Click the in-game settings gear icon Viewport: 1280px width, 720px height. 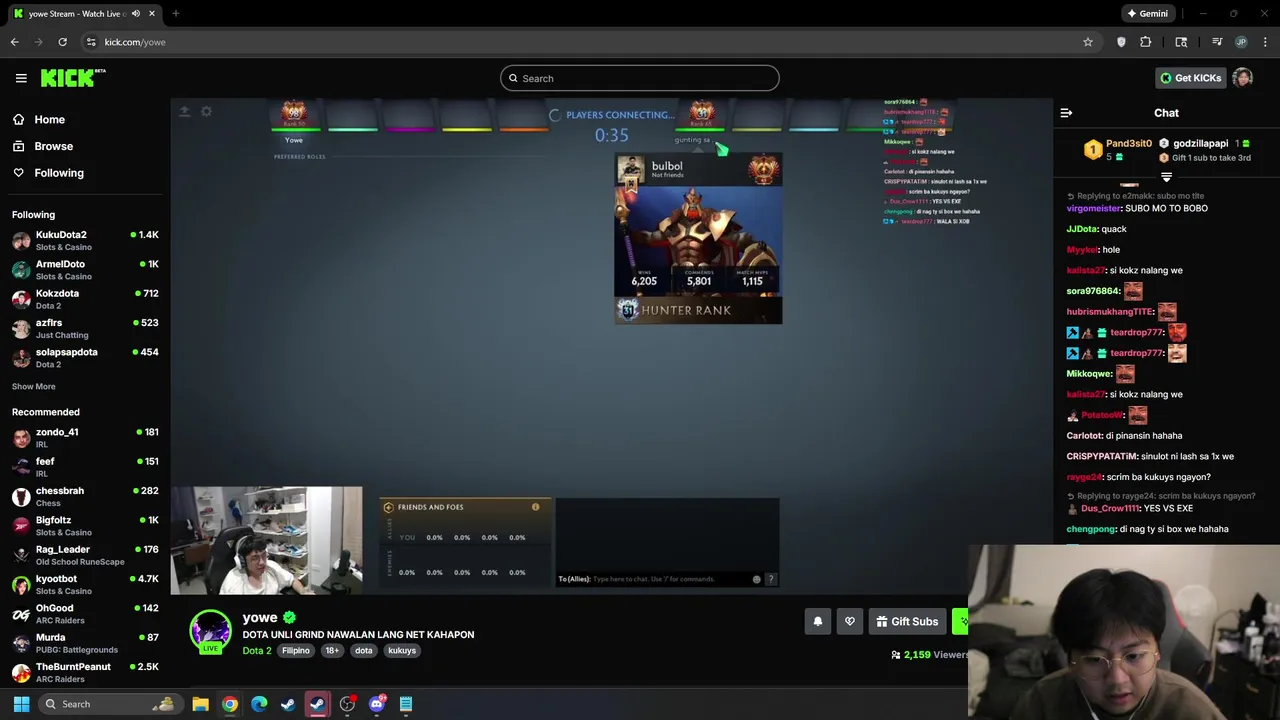[x=206, y=111]
